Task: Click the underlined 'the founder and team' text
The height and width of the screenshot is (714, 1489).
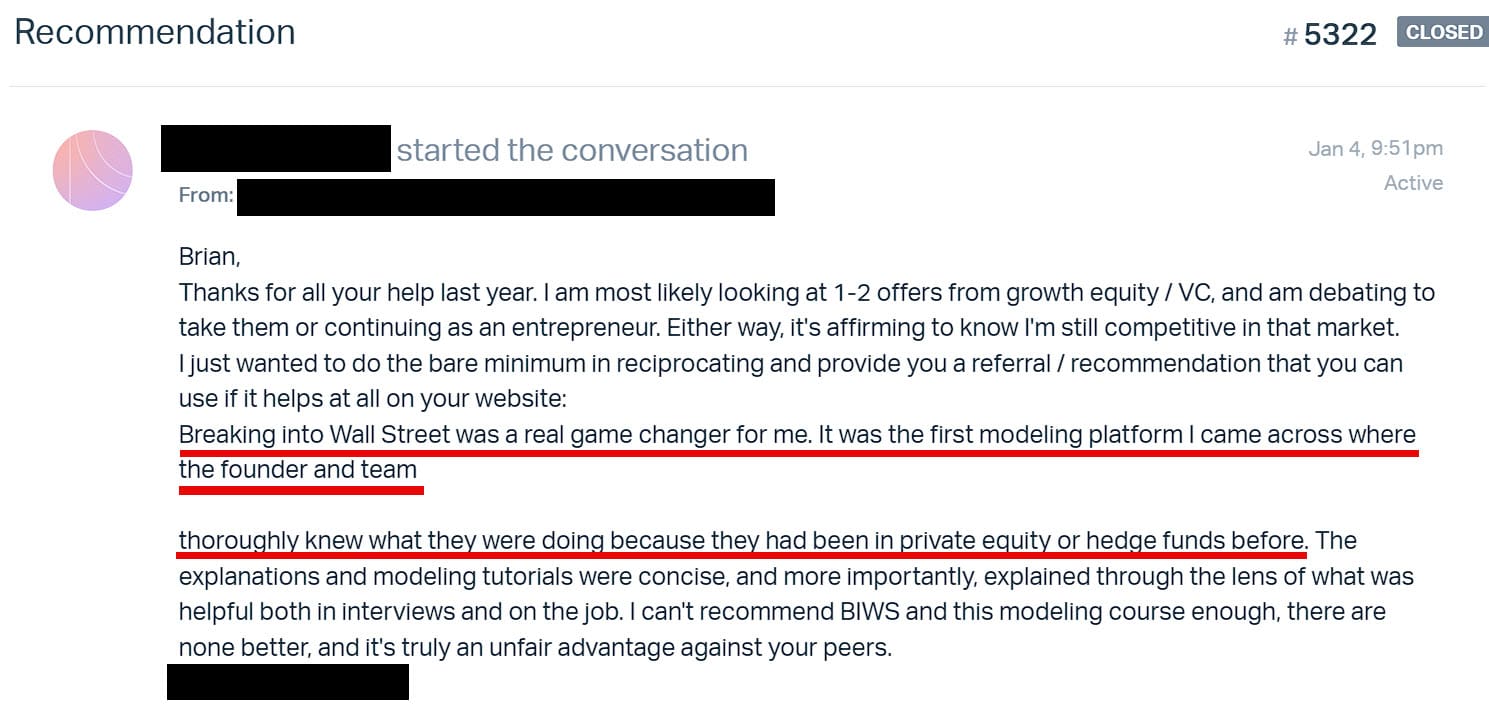Action: click(298, 469)
